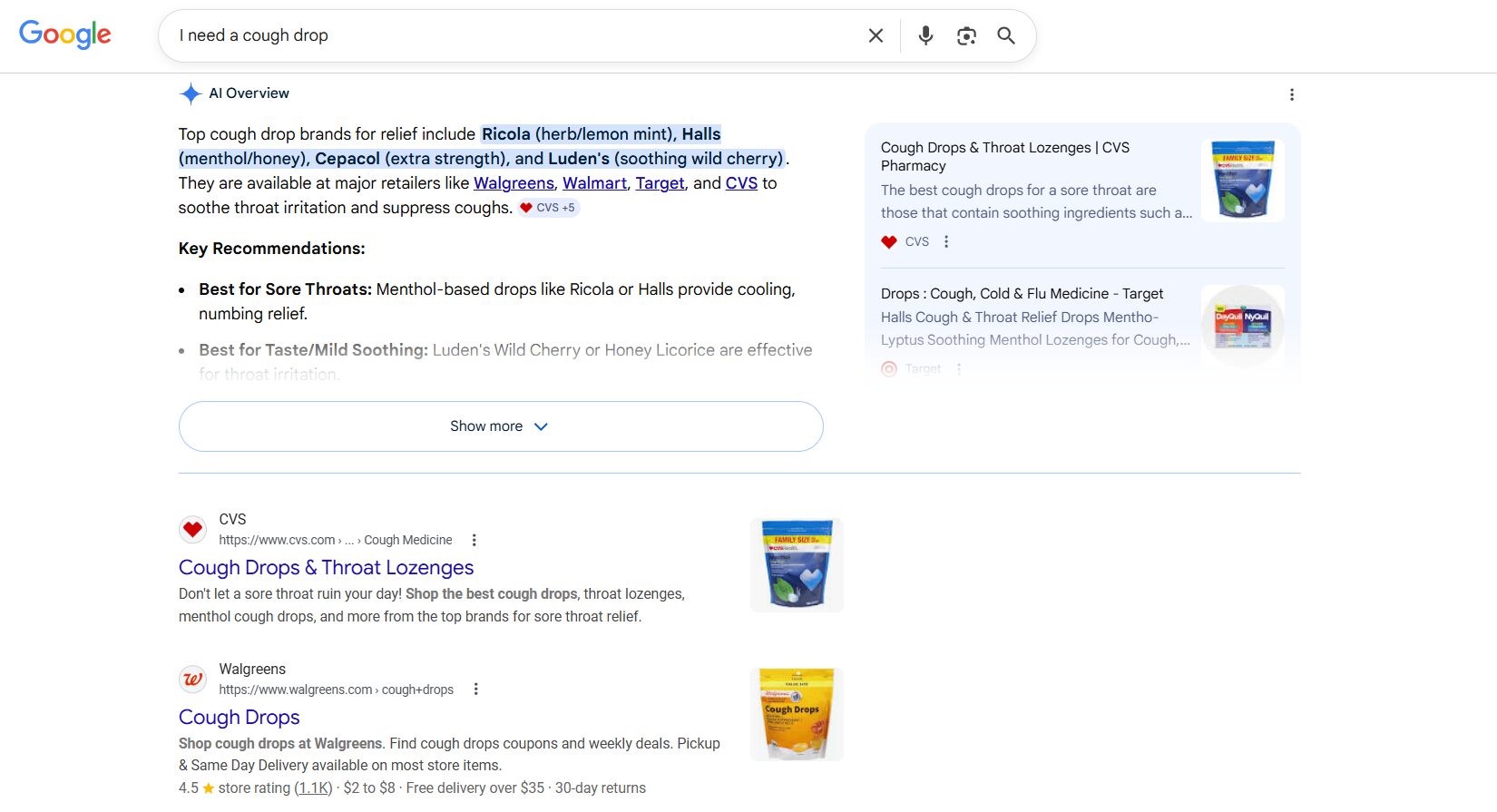Open options next to CVS result URL
Image resolution: width=1497 pixels, height=812 pixels.
[474, 540]
